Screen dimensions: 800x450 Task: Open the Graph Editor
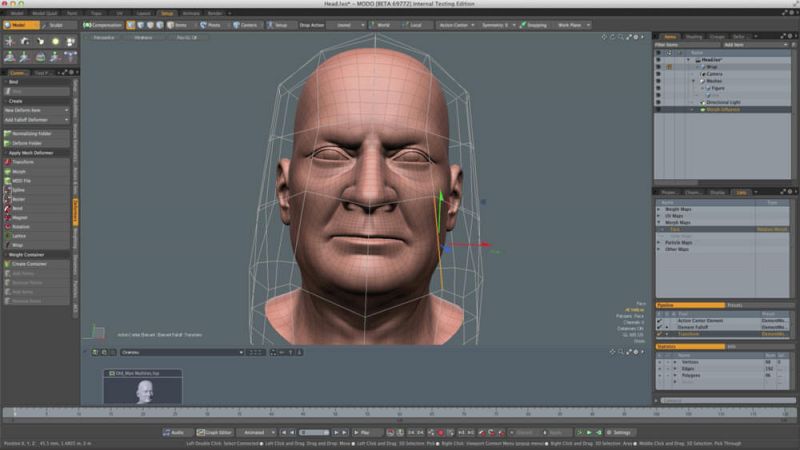coord(215,432)
